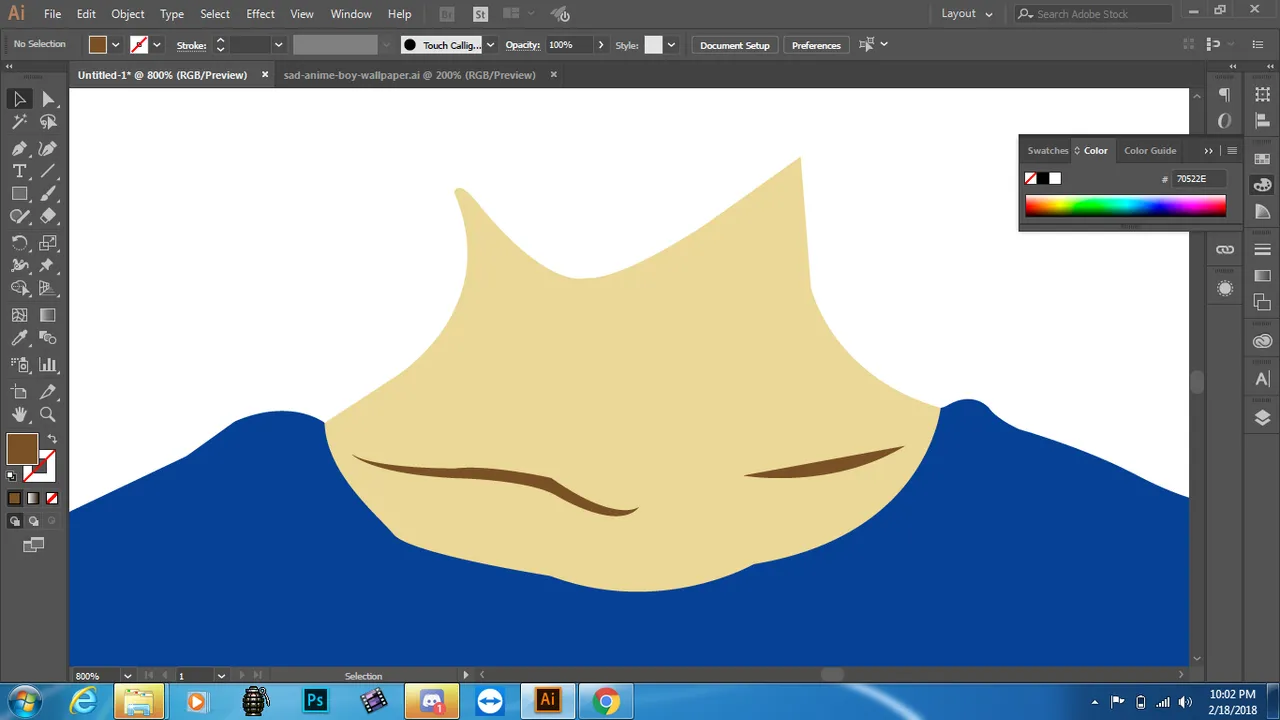Image resolution: width=1280 pixels, height=720 pixels.
Task: Reset to default fill and stroke
Action: pos(12,476)
